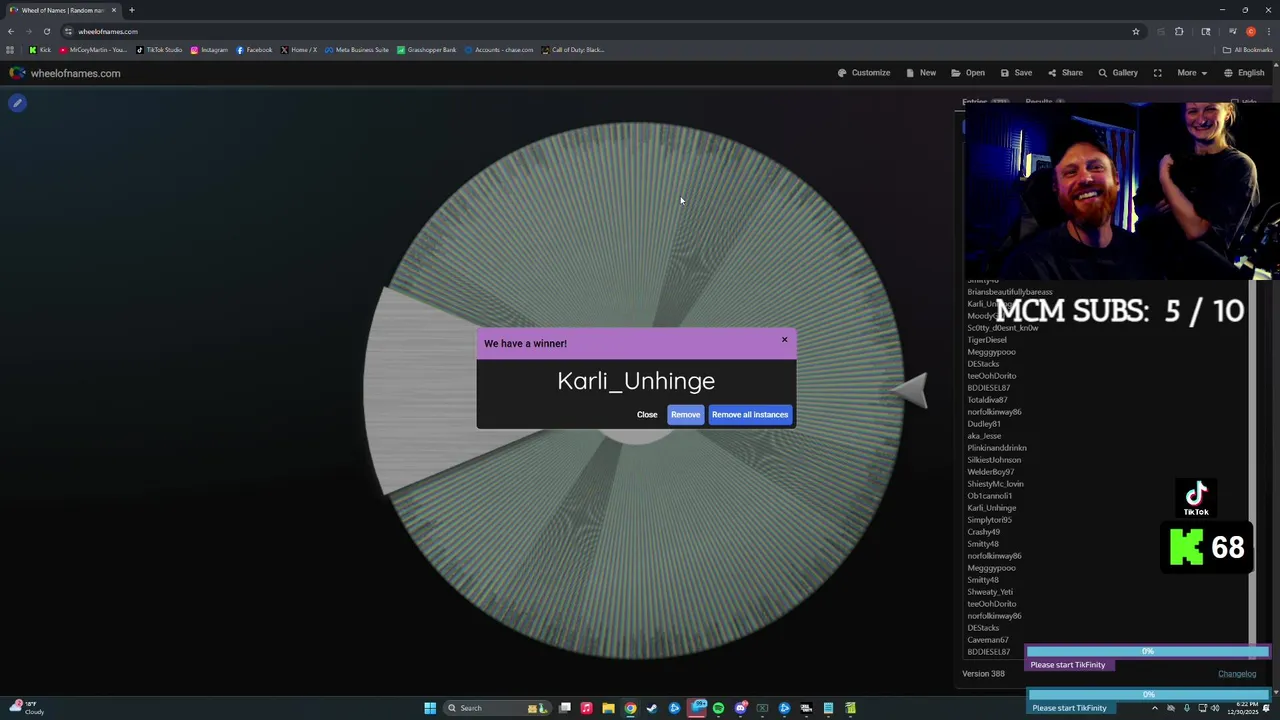Show hidden system tray icons
This screenshot has height=720, width=1280.
(1155, 708)
